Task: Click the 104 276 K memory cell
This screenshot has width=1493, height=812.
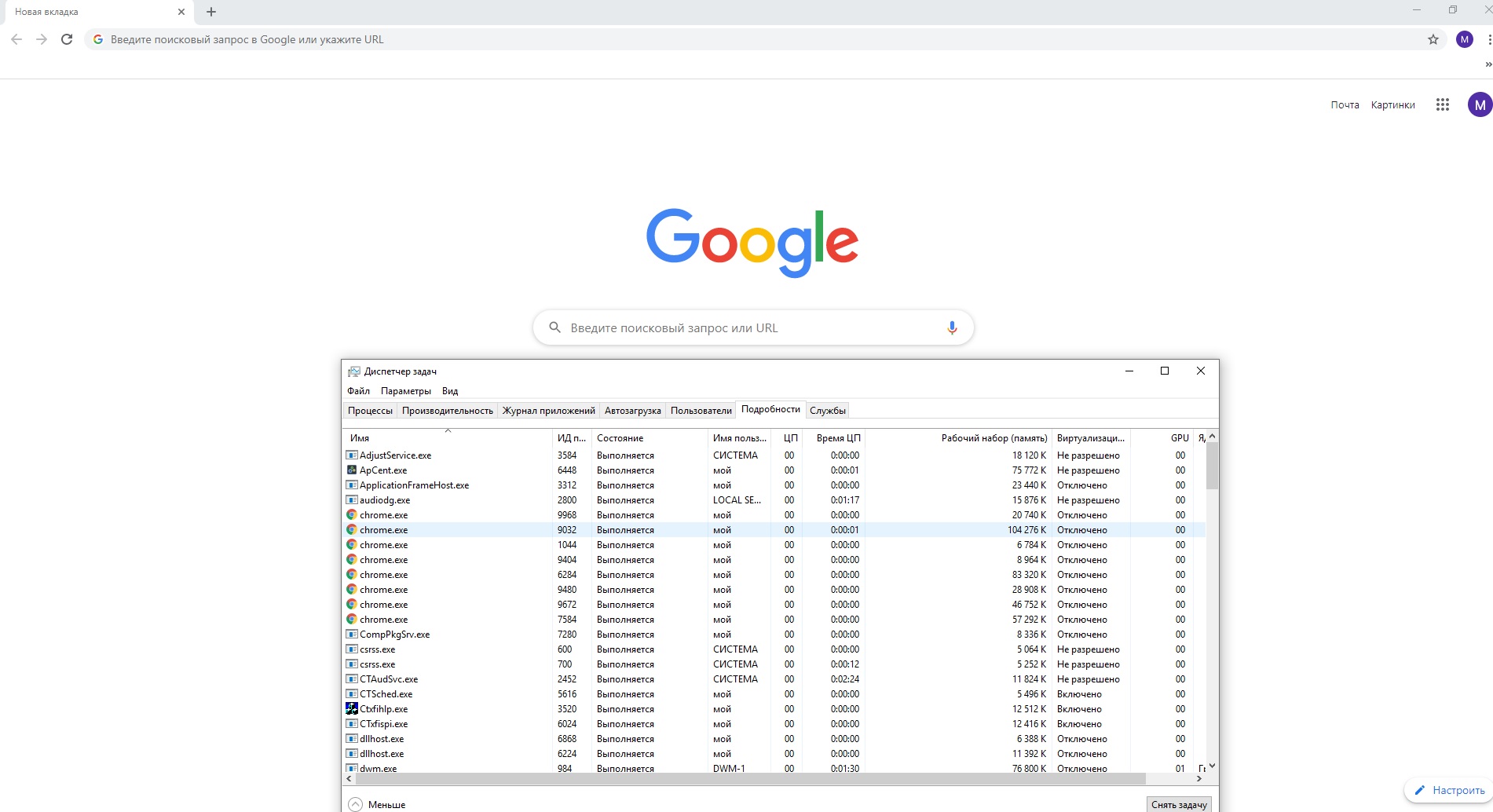Action: tap(1026, 530)
